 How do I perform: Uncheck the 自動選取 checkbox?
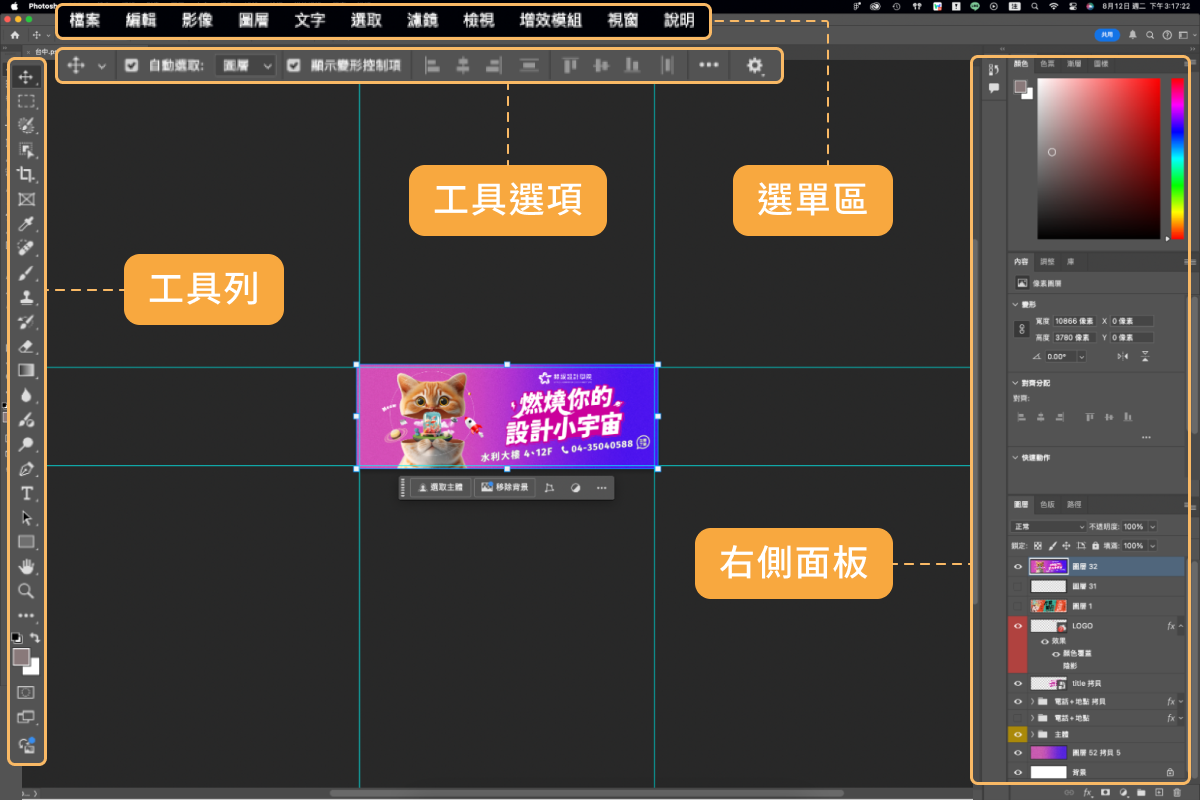pos(131,65)
